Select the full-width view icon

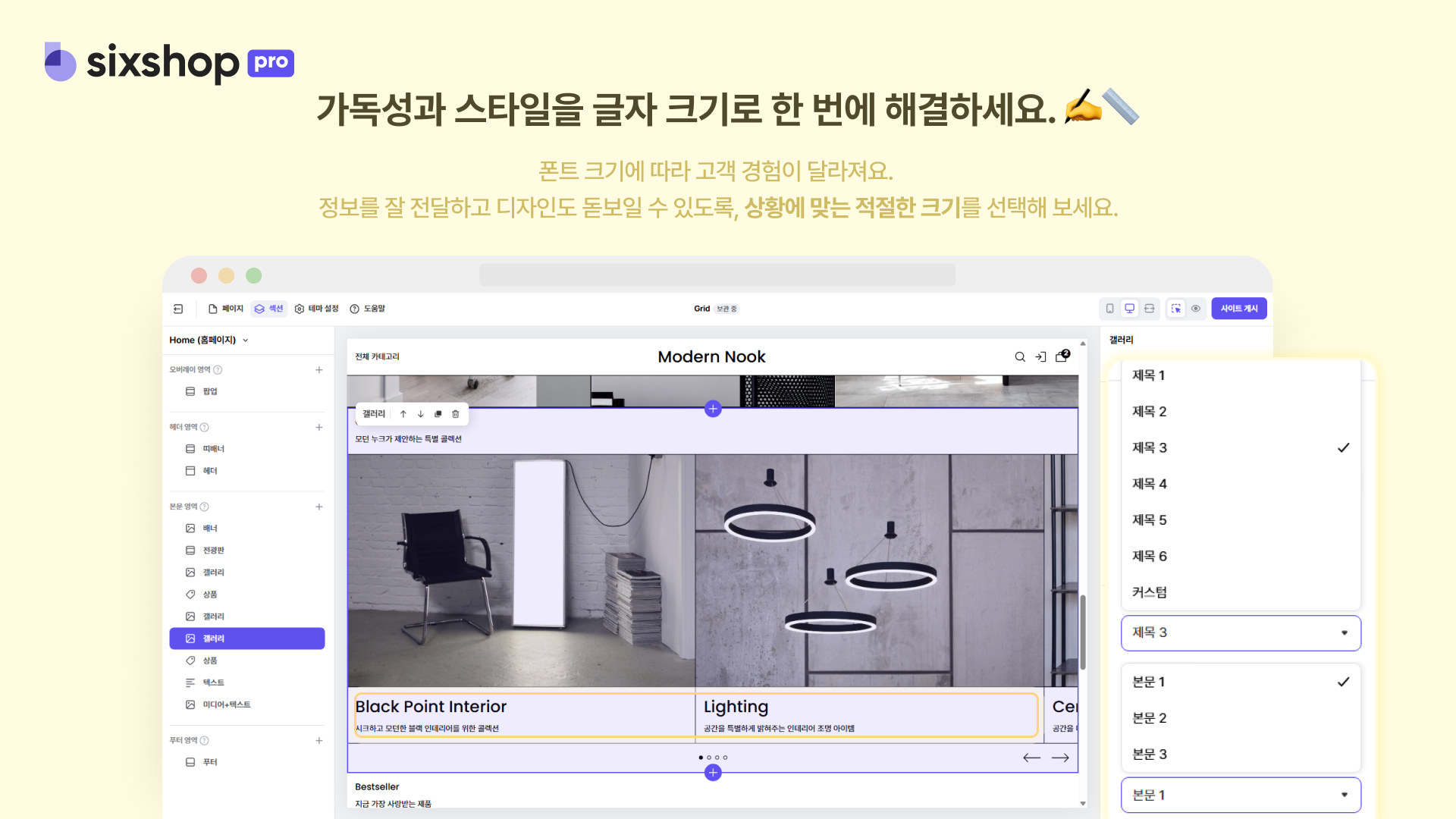click(x=1150, y=309)
